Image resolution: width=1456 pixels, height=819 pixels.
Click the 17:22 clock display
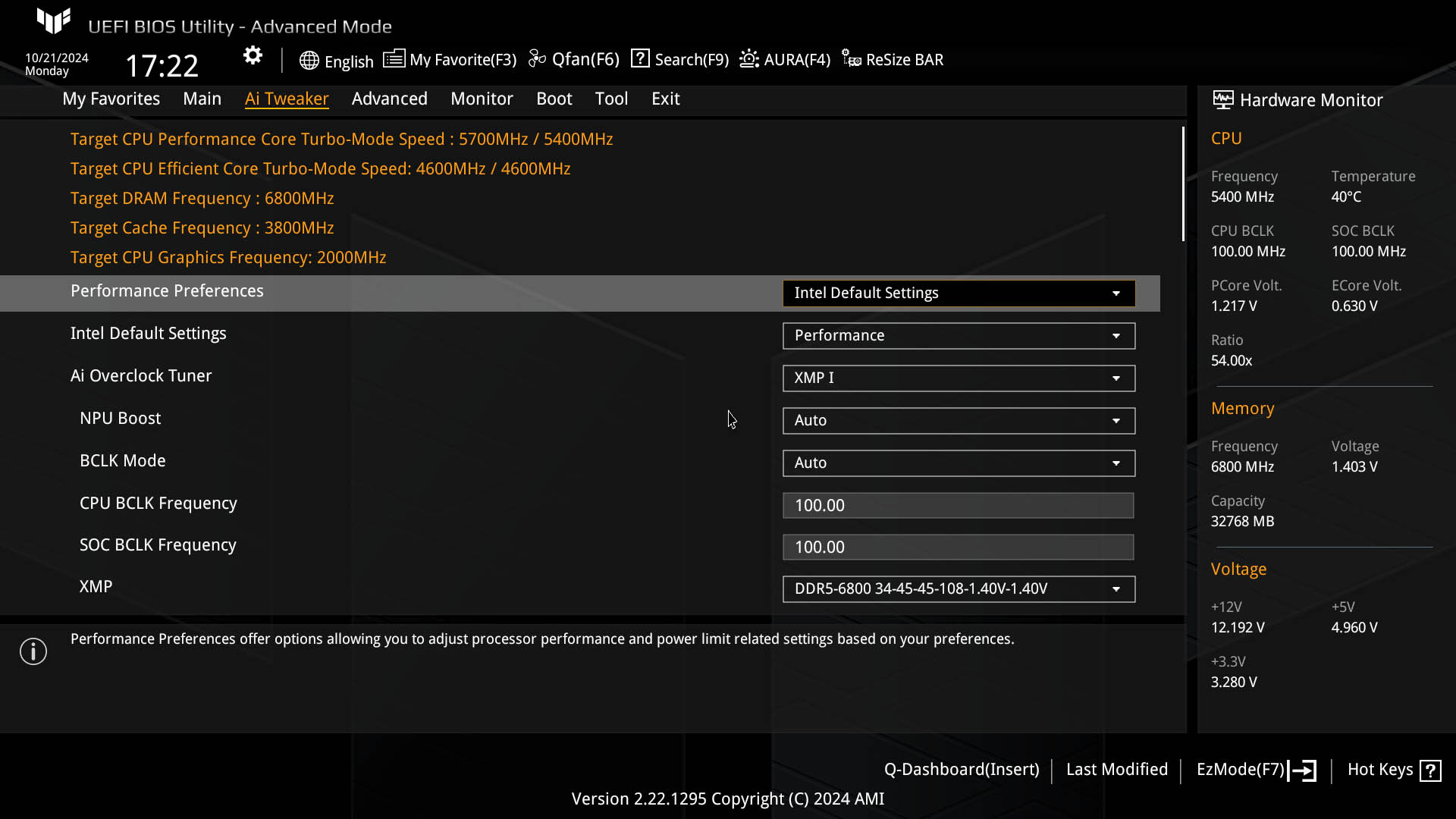[x=162, y=66]
